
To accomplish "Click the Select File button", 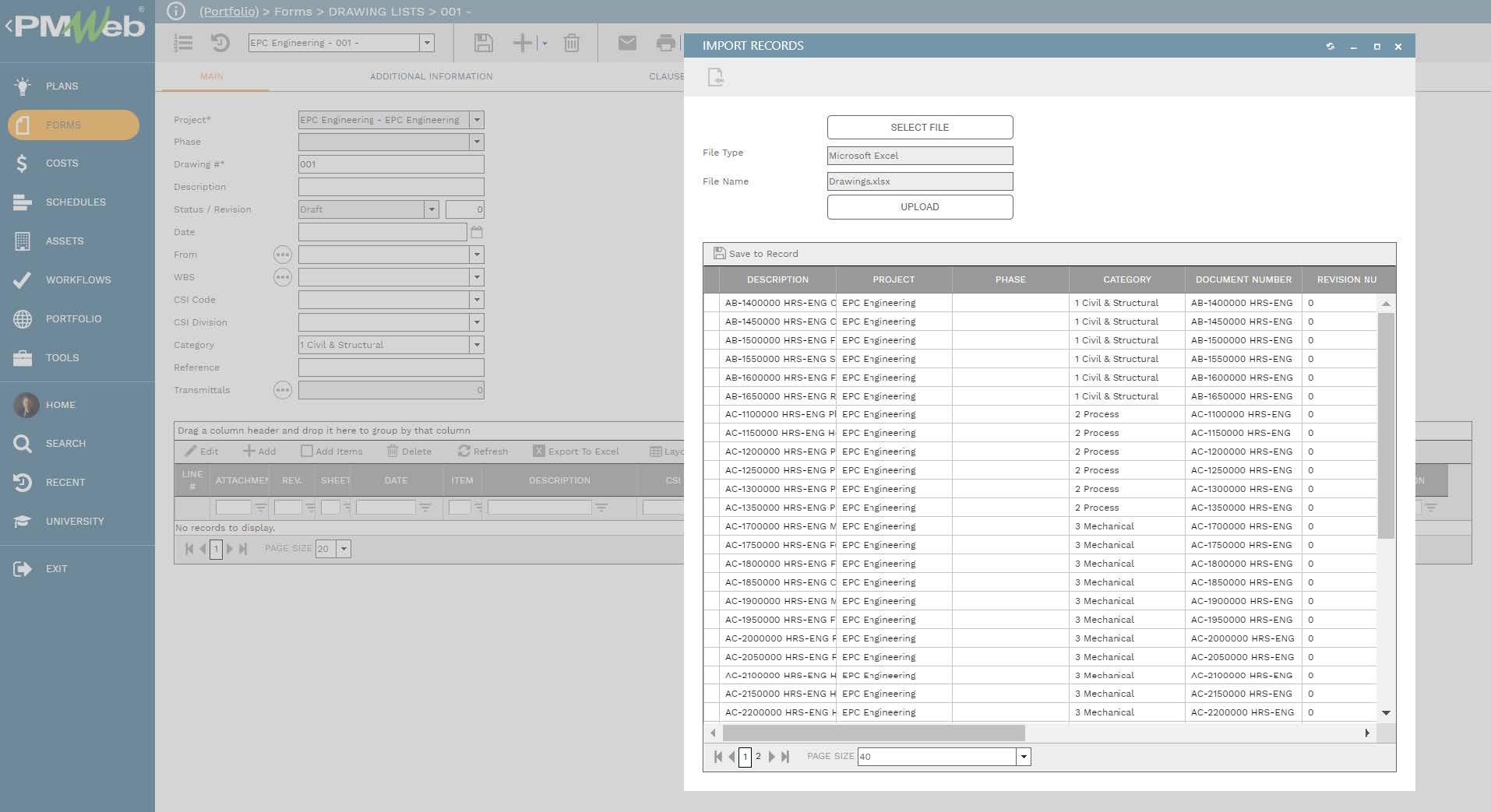I will tap(919, 127).
